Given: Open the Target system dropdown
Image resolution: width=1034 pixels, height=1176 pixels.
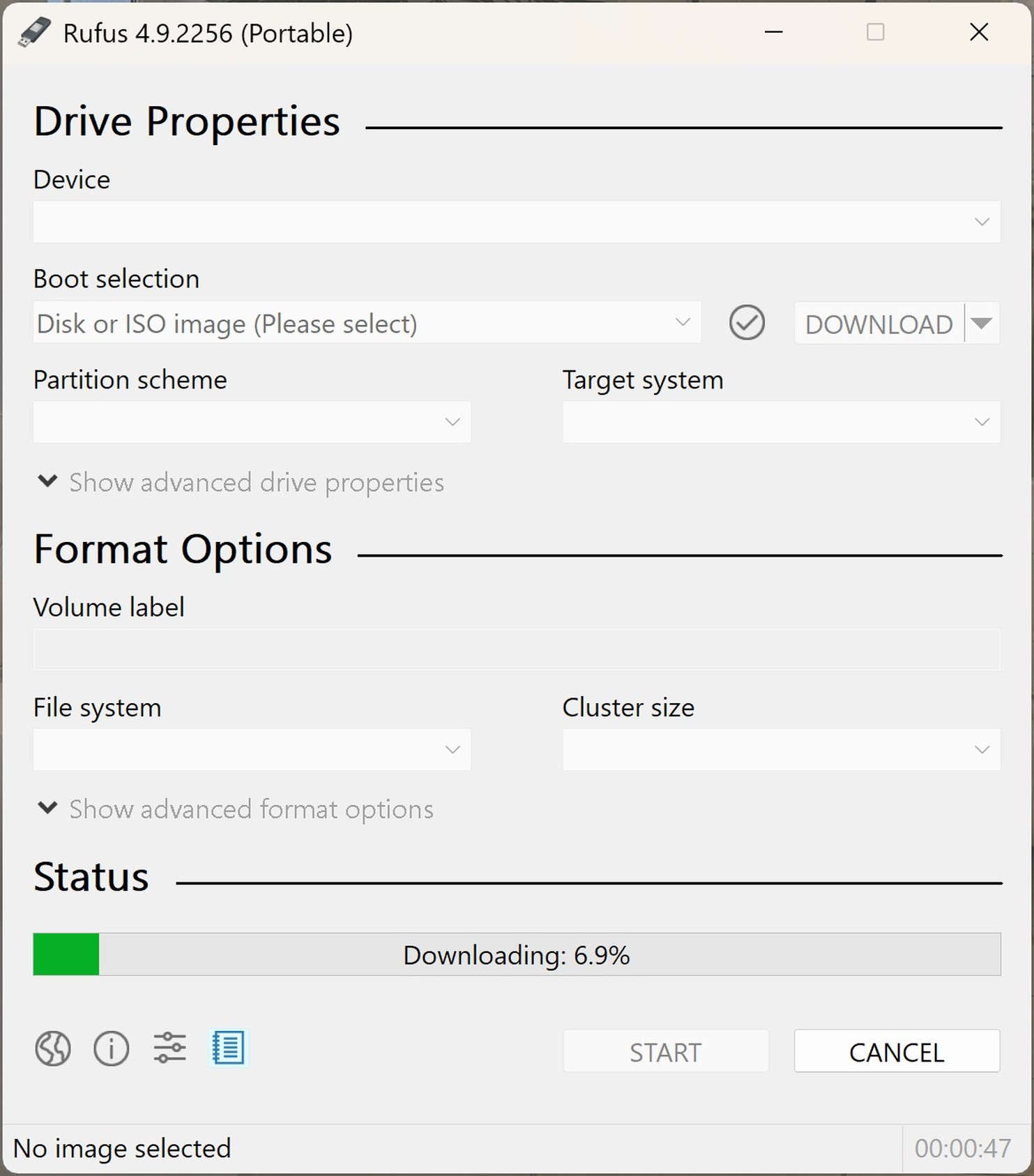Looking at the screenshot, I should pyautogui.click(x=781, y=422).
